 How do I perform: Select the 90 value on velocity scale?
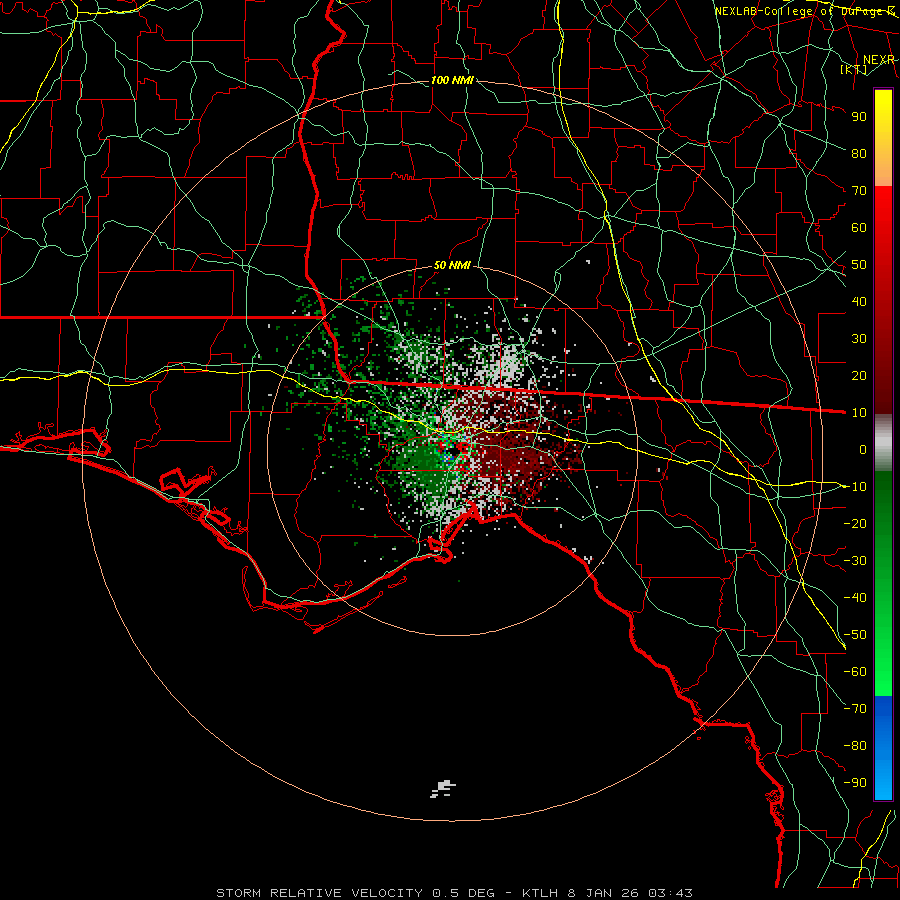click(x=859, y=117)
